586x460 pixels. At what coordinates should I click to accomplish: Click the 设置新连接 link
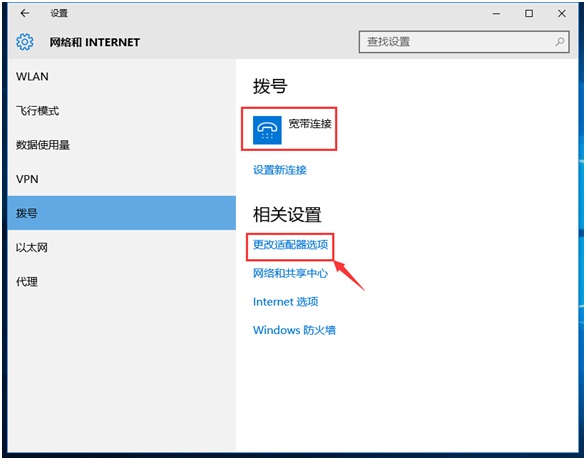tap(280, 170)
